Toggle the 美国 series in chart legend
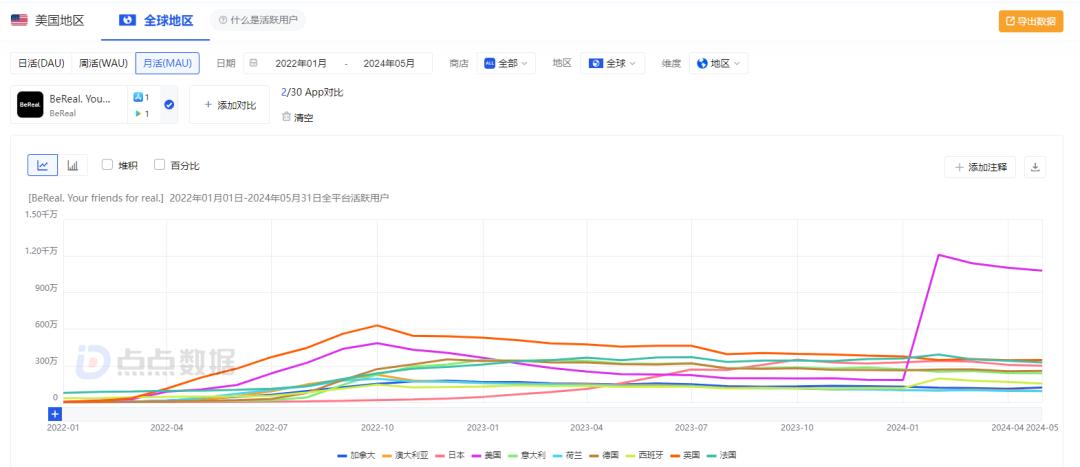The image size is (1080, 467). (490, 455)
